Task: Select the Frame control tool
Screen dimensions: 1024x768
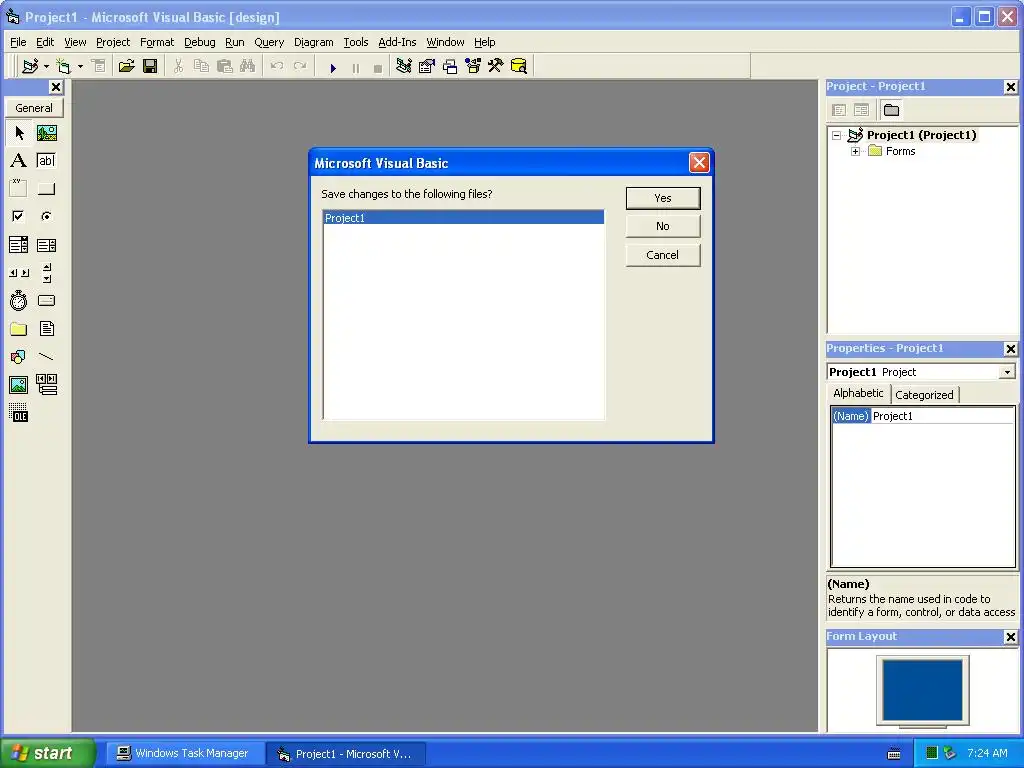Action: click(x=19, y=189)
